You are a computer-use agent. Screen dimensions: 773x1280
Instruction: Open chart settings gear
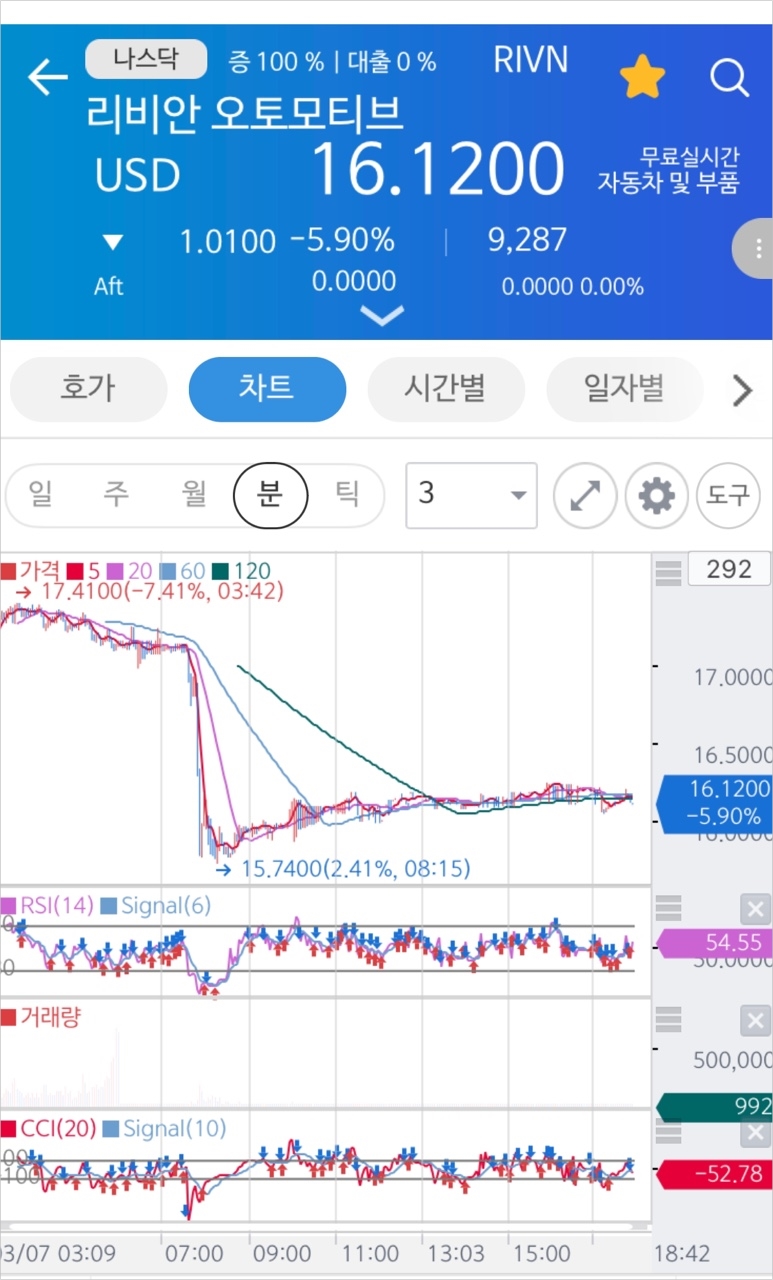click(656, 495)
